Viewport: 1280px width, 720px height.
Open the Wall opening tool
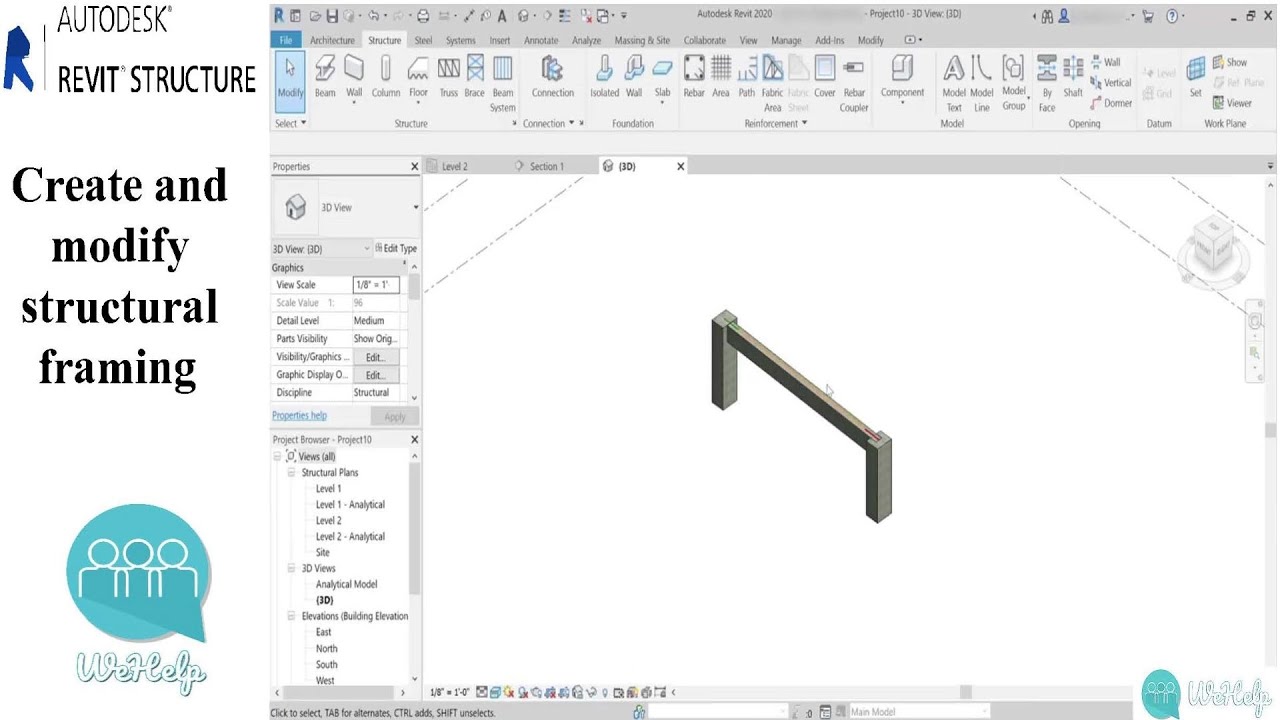tap(1106, 62)
